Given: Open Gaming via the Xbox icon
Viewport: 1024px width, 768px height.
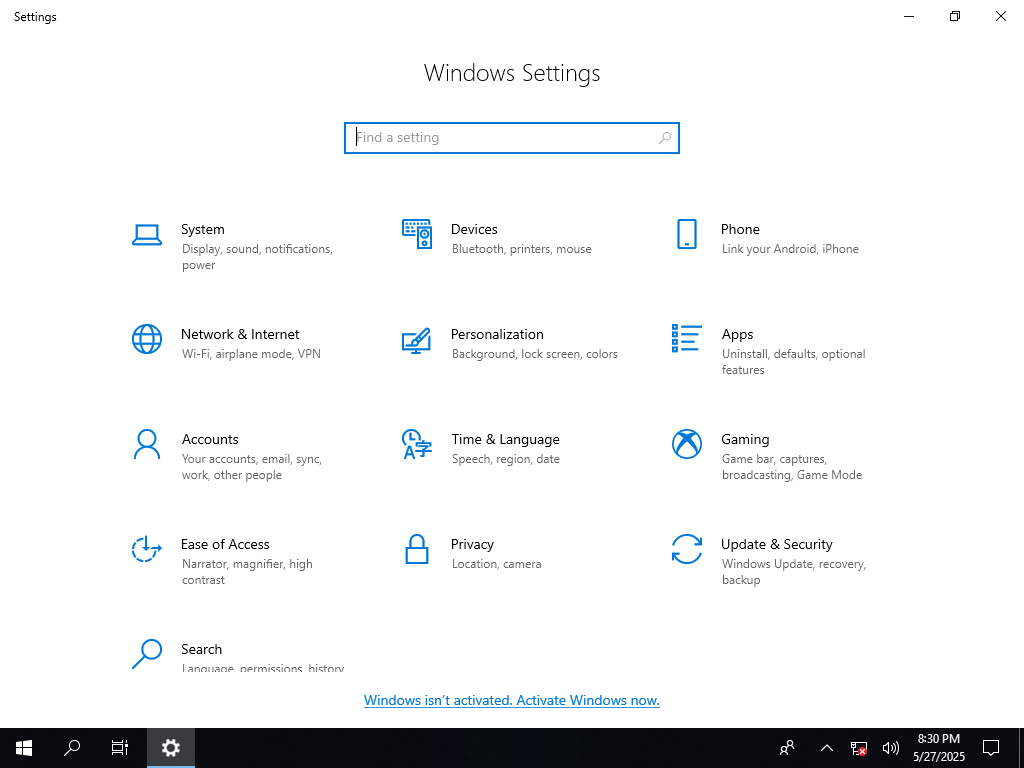Looking at the screenshot, I should click(686, 444).
